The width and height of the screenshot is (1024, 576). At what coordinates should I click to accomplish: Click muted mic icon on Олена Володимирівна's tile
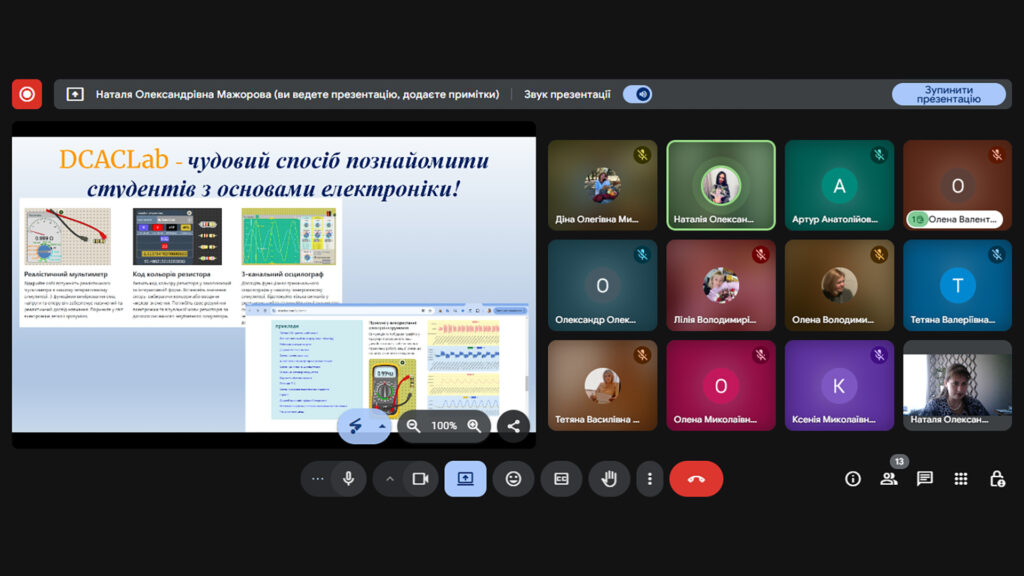point(879,255)
